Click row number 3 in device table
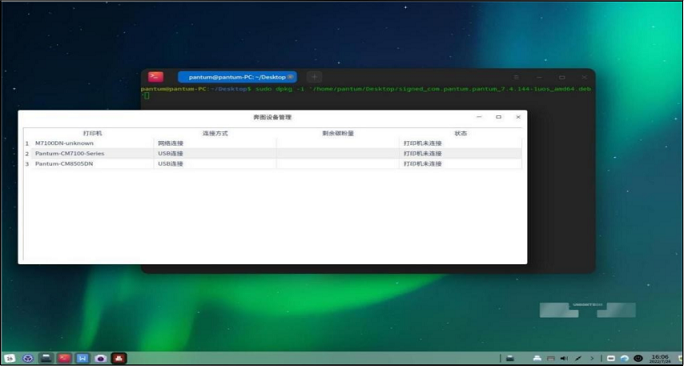The width and height of the screenshot is (684, 366). coord(27,164)
